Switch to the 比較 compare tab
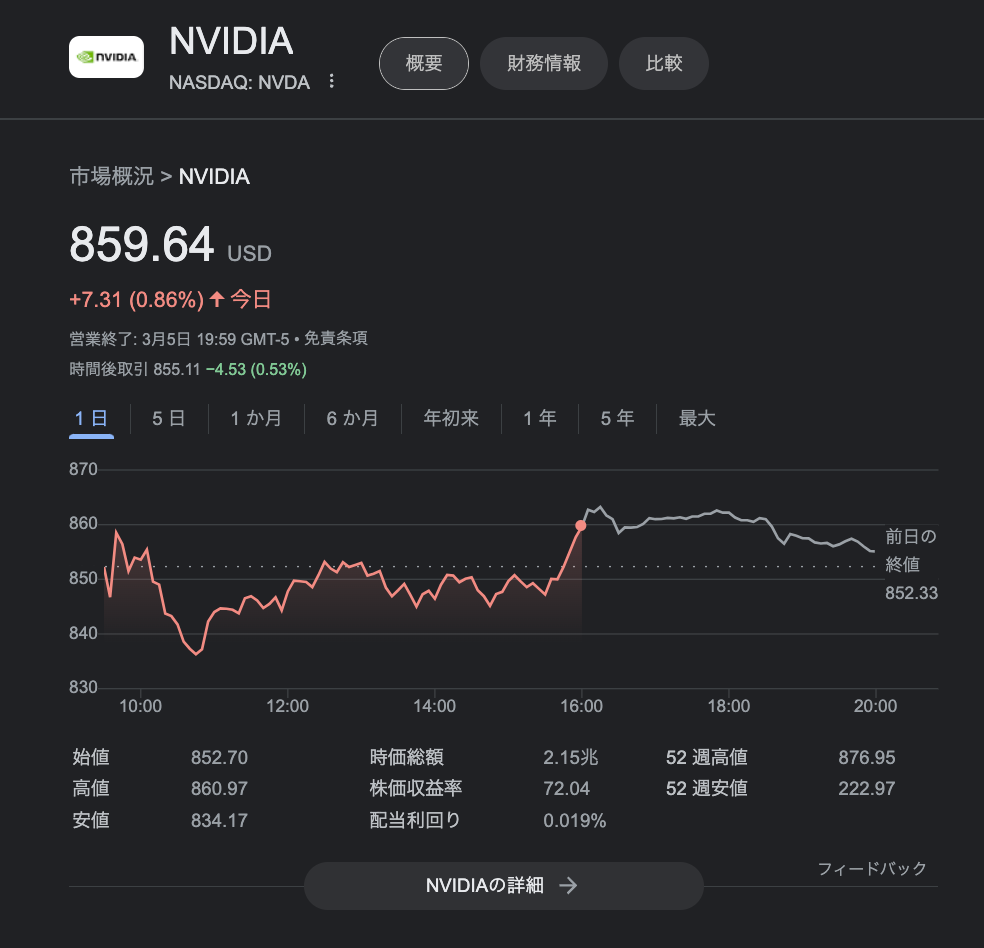This screenshot has width=984, height=948. pyautogui.click(x=663, y=63)
